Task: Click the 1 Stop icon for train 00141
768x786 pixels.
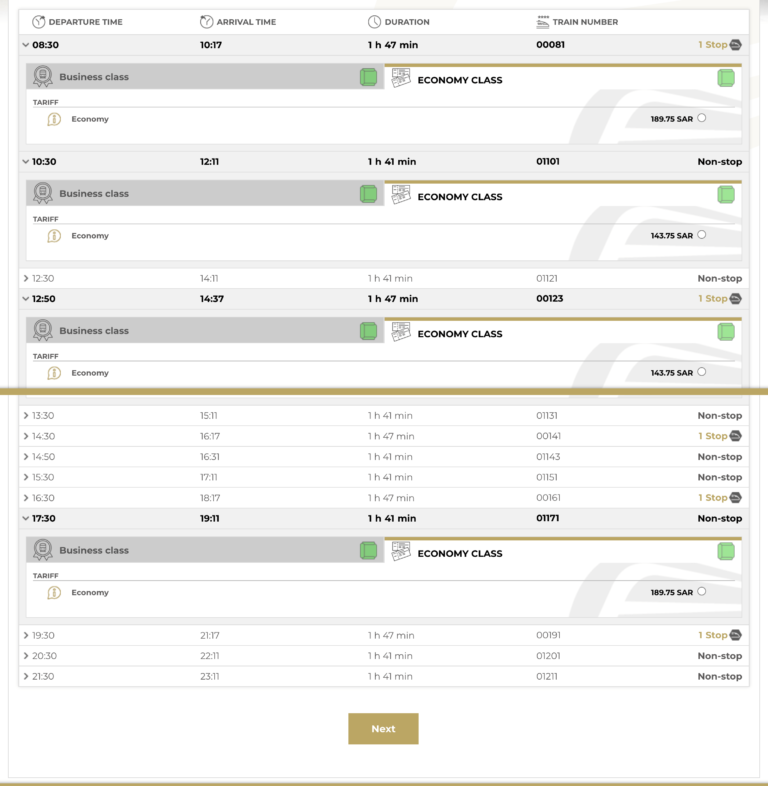Action: click(x=735, y=436)
